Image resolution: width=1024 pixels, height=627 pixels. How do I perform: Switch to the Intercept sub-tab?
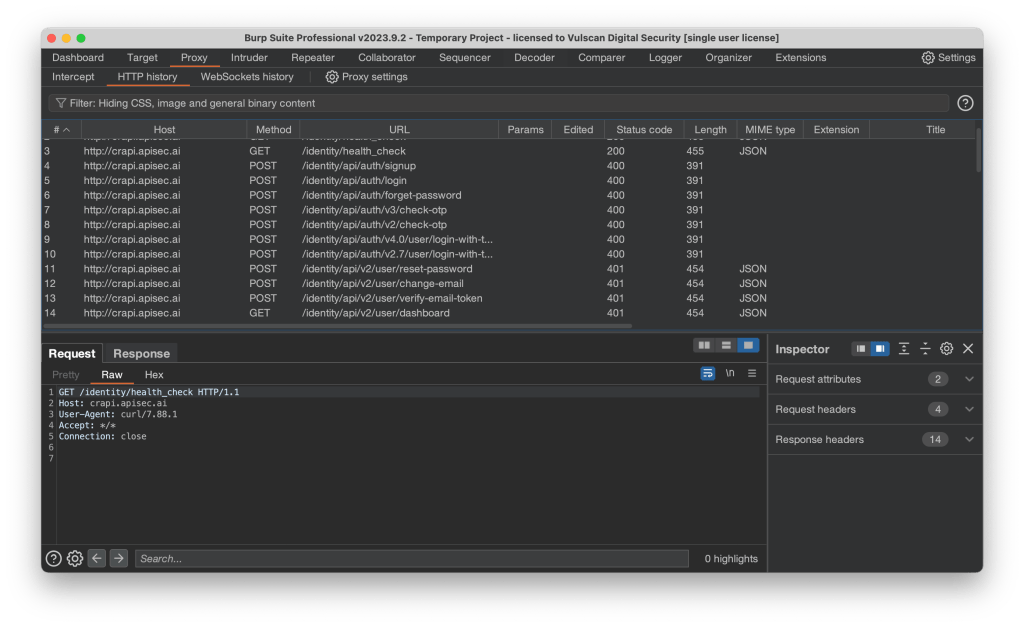(x=73, y=77)
